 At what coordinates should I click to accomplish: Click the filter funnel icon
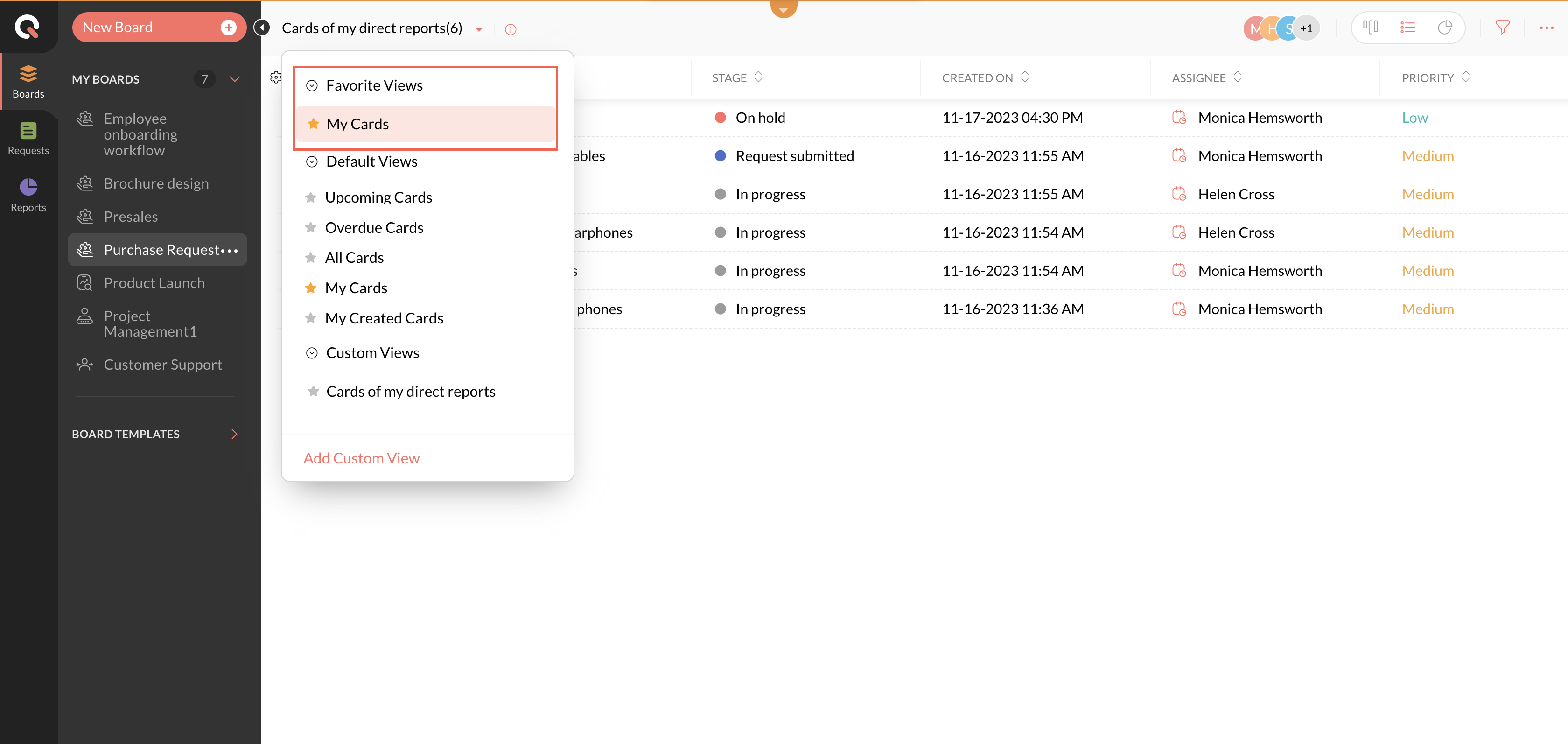(1502, 28)
